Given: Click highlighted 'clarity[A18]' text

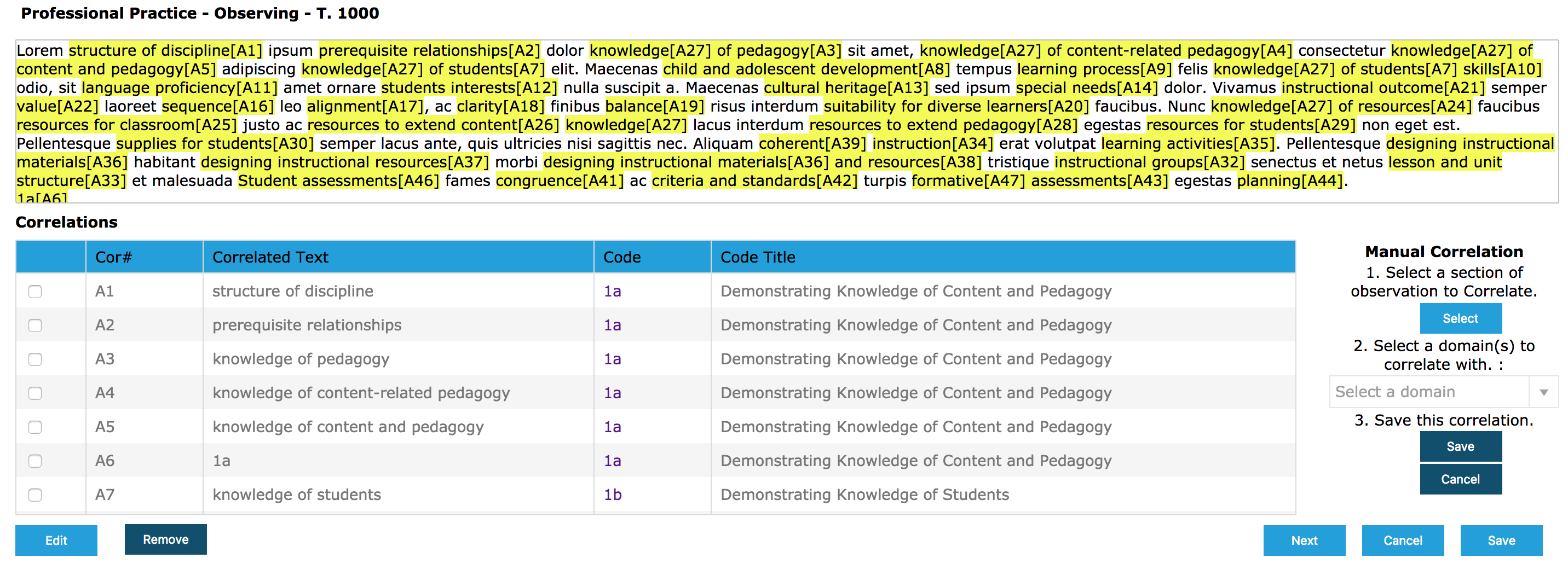Looking at the screenshot, I should coord(501,107).
